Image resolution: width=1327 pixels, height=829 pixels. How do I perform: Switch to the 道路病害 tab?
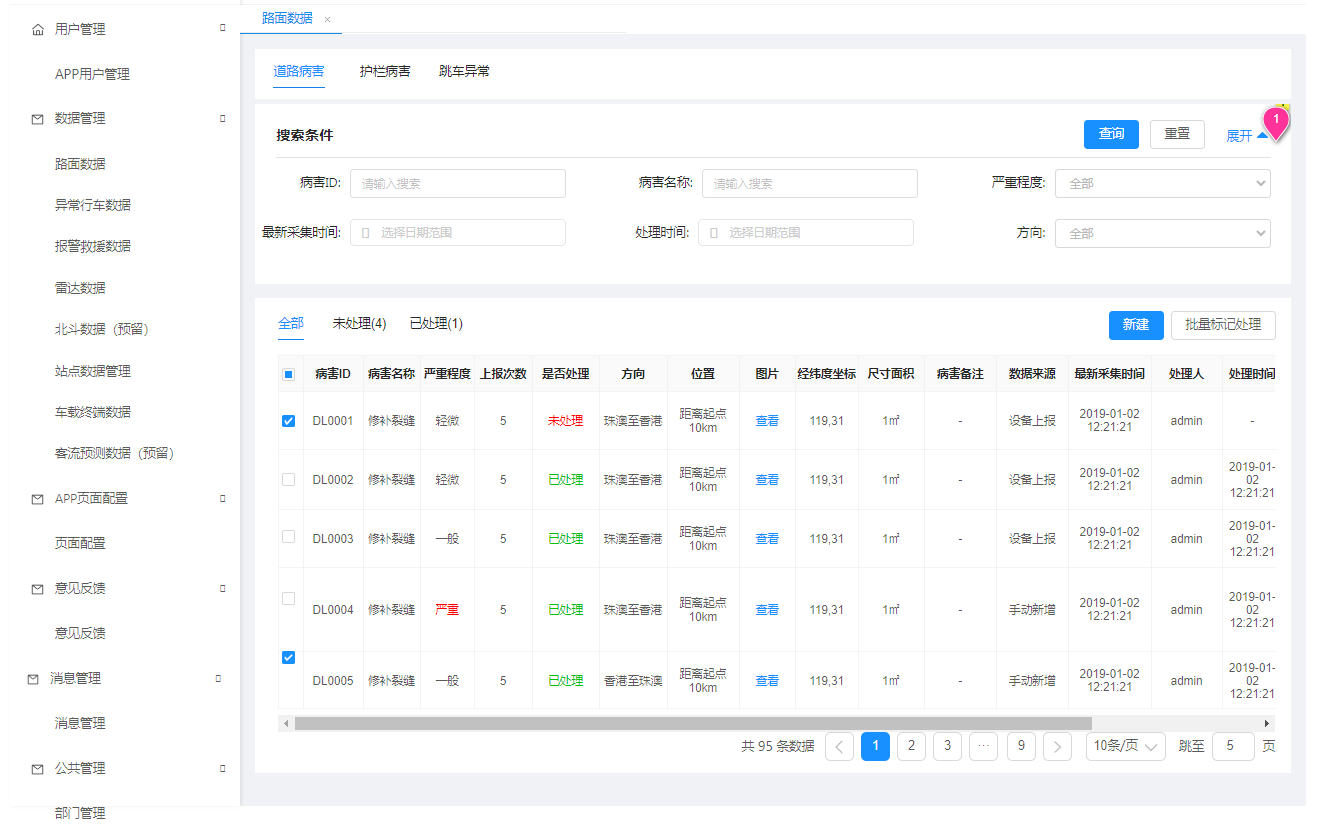point(299,72)
